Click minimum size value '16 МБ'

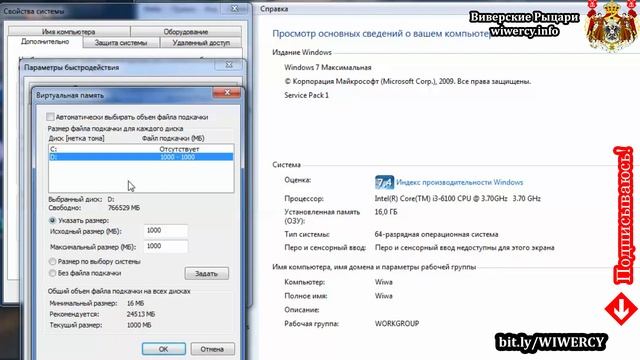point(136,303)
